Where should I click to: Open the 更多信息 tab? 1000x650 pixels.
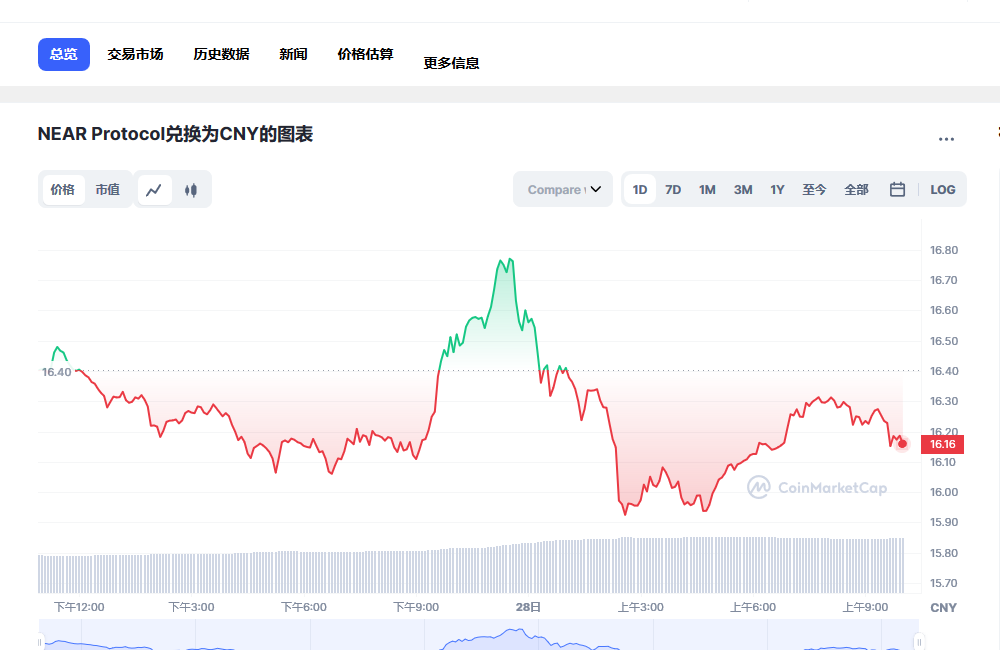(452, 63)
